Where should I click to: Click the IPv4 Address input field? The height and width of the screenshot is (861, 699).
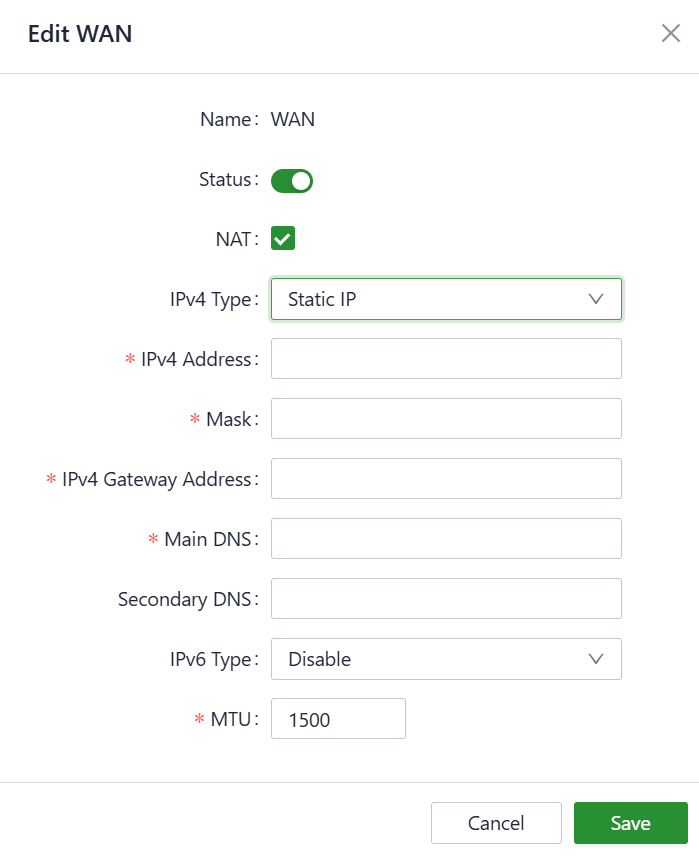click(x=446, y=359)
